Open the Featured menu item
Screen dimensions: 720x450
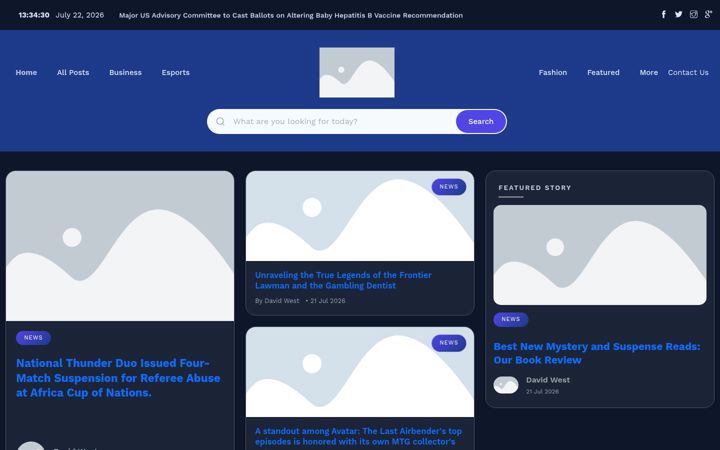pyautogui.click(x=603, y=73)
